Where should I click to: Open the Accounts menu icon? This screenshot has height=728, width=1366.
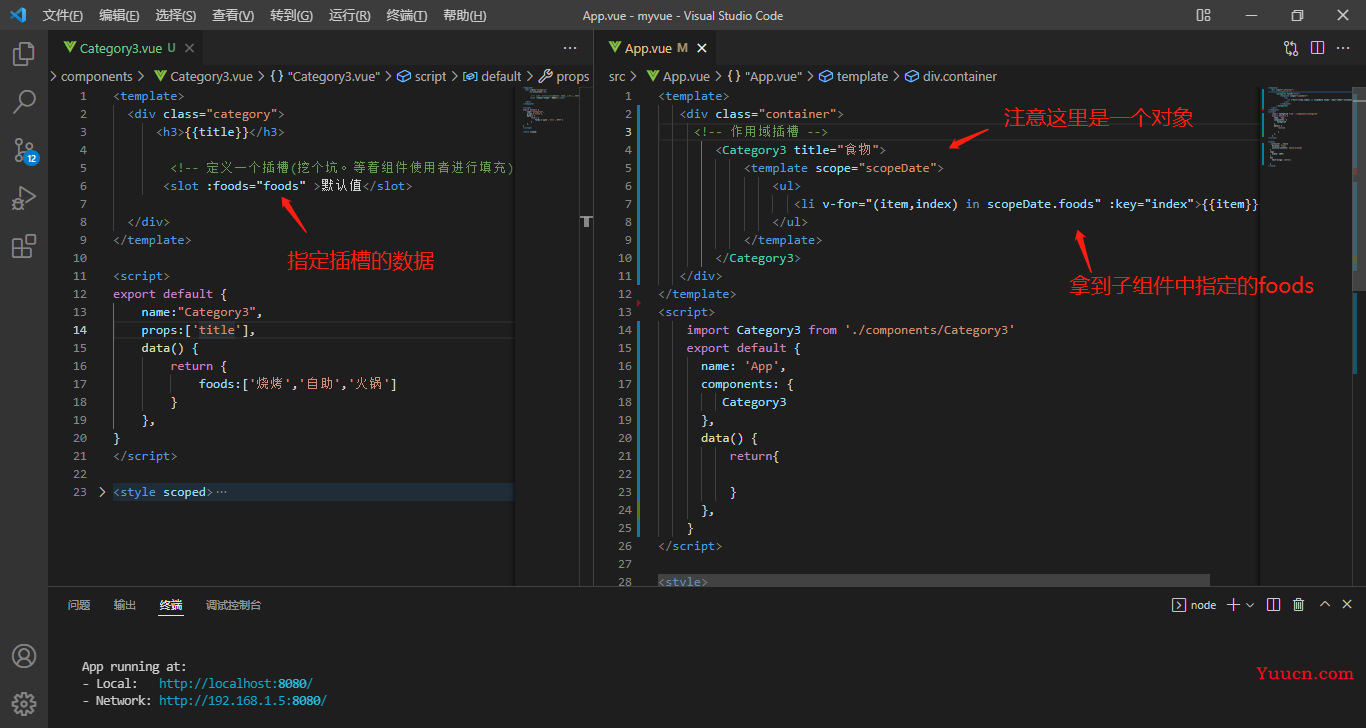point(24,656)
